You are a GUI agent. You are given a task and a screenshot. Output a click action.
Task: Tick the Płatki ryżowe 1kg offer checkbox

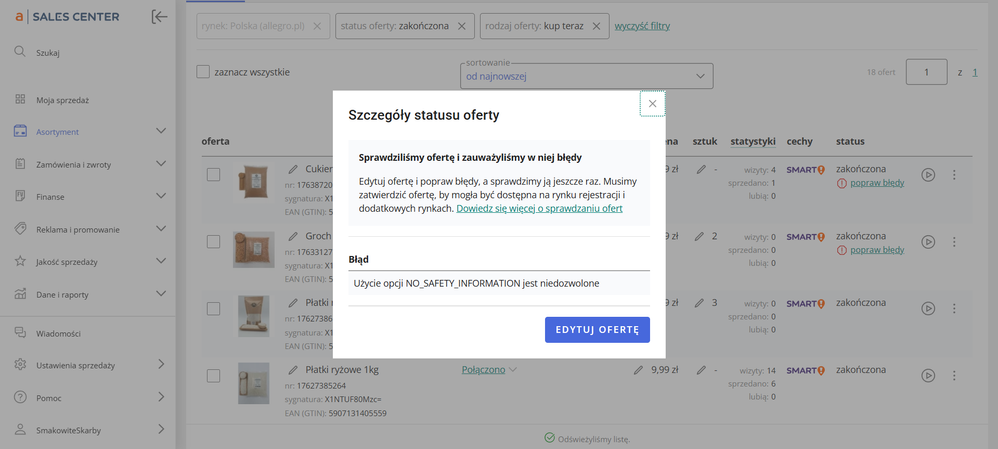click(213, 376)
